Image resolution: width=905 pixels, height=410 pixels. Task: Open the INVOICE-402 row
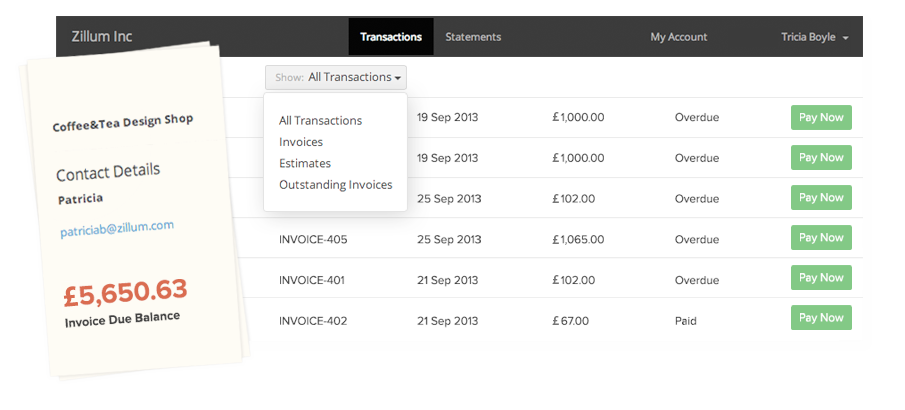[312, 321]
